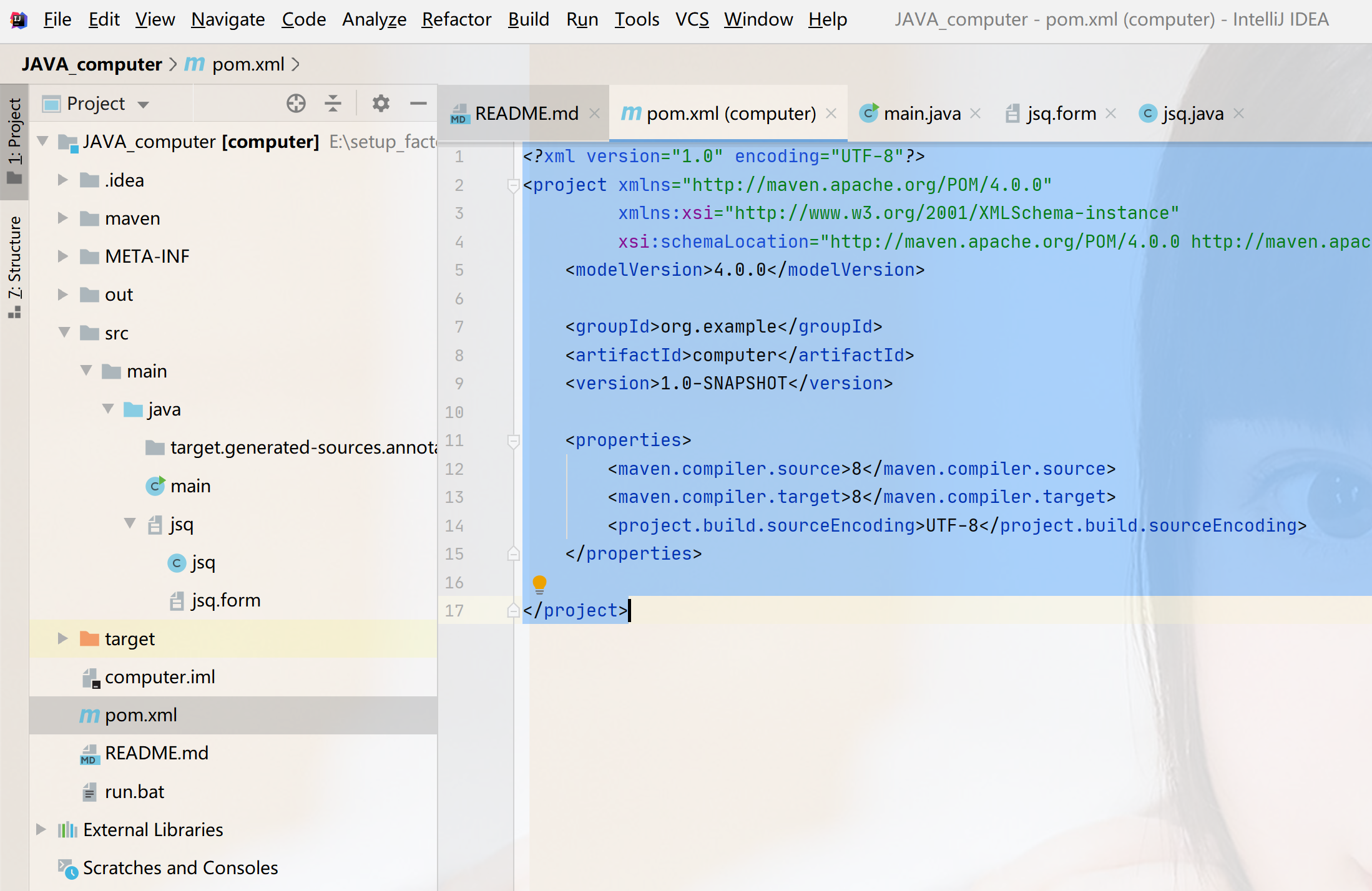Select the Maven pom.xml file in tree
Viewport: 1372px width, 891px height.
tap(140, 715)
